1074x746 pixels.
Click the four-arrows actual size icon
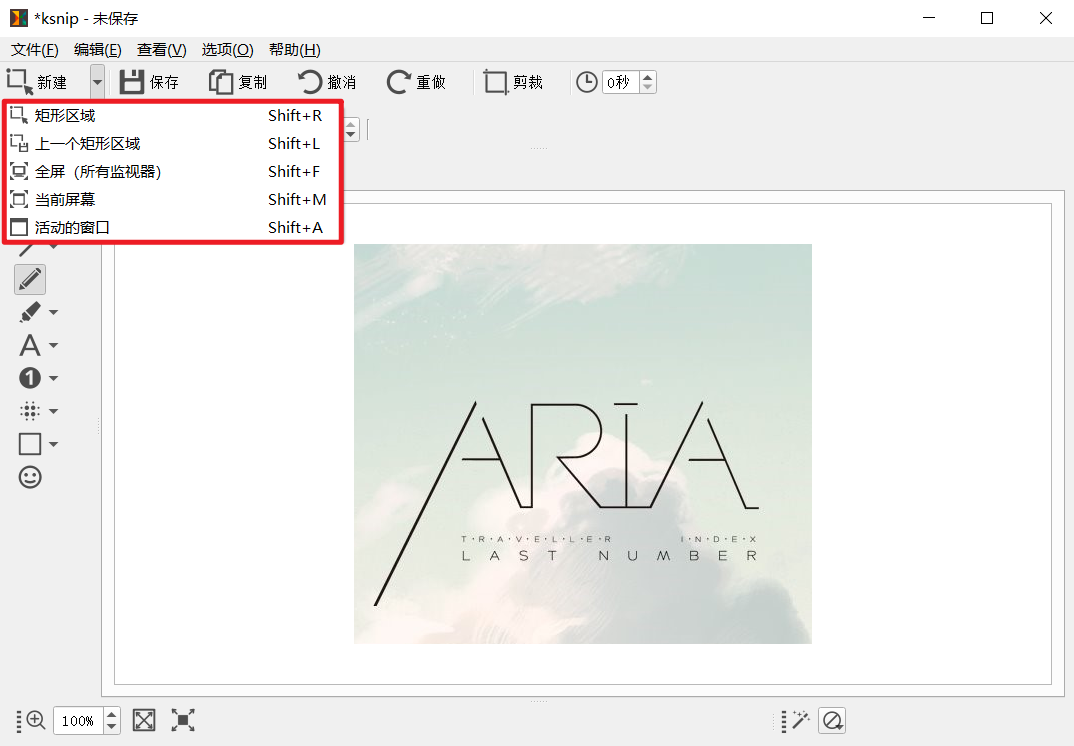pos(183,720)
